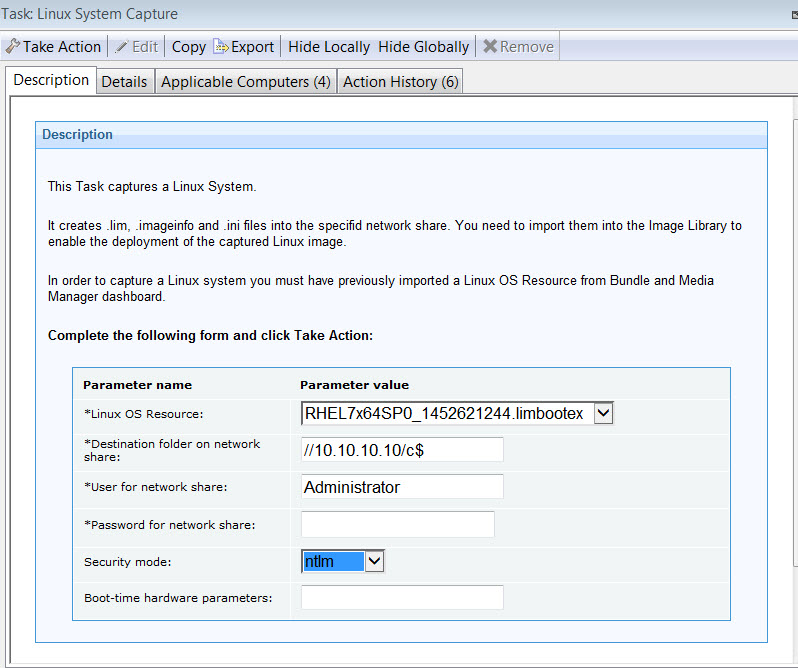Click the Task: Linux System Capture title

(90, 14)
